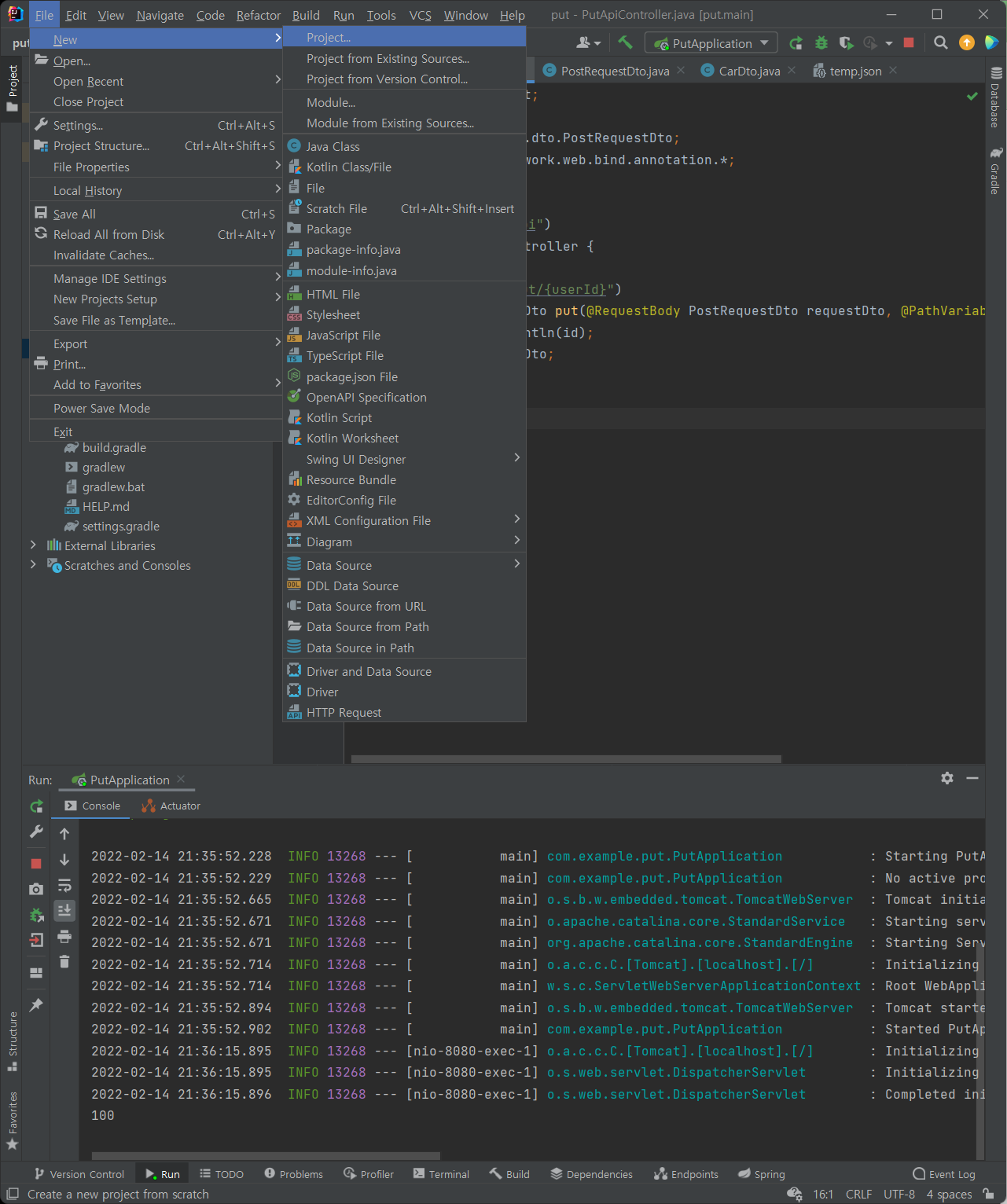Stop the process in the Run panel
The width and height of the screenshot is (1007, 1204).
(36, 863)
